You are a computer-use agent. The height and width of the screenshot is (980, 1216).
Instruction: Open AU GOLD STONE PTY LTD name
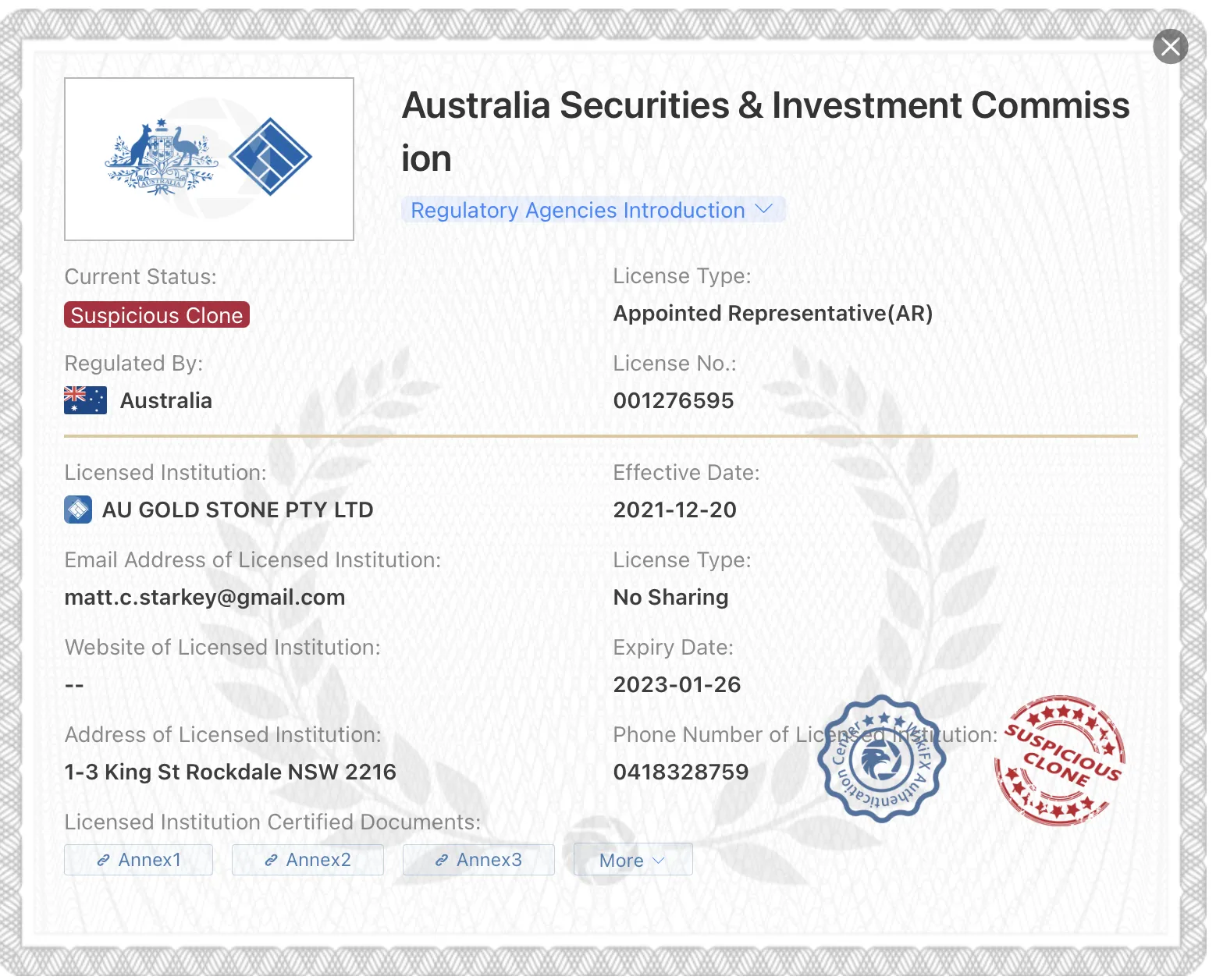(237, 510)
